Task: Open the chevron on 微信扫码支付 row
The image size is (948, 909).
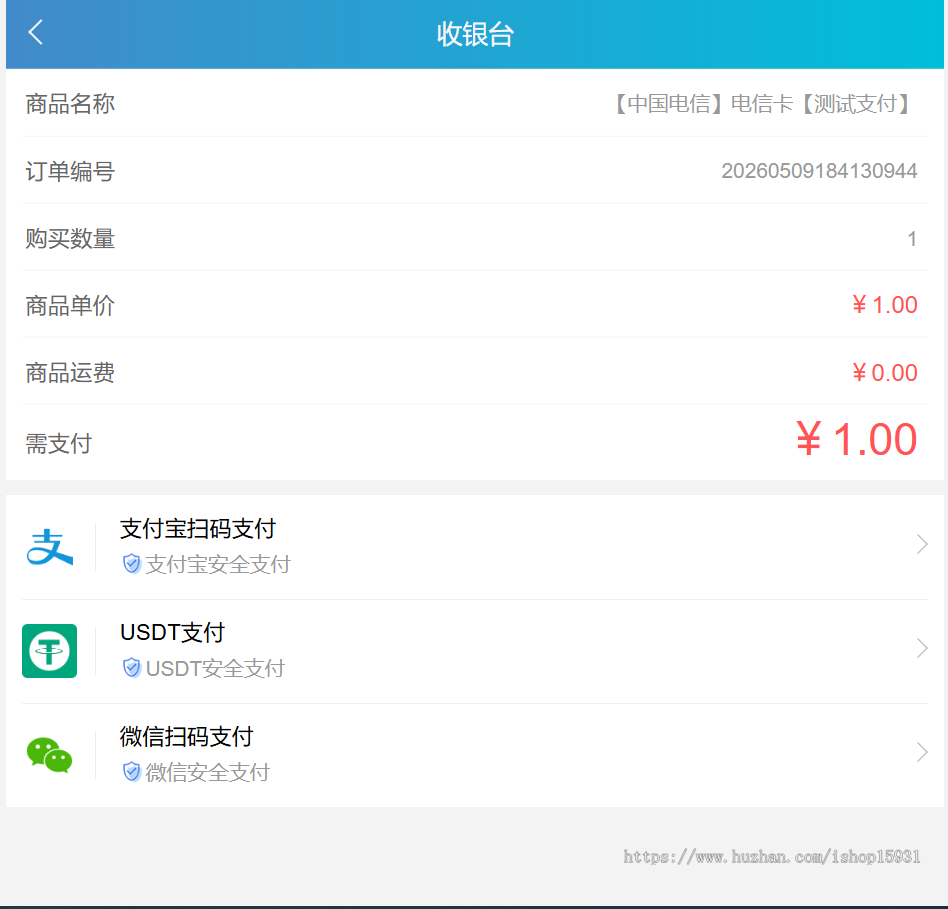Action: click(x=922, y=752)
